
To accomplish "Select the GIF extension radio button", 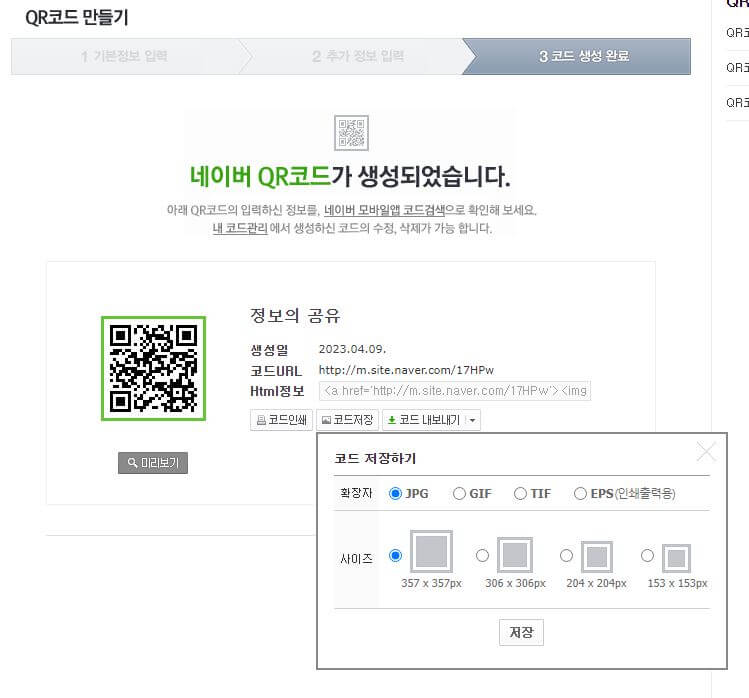I will point(459,494).
